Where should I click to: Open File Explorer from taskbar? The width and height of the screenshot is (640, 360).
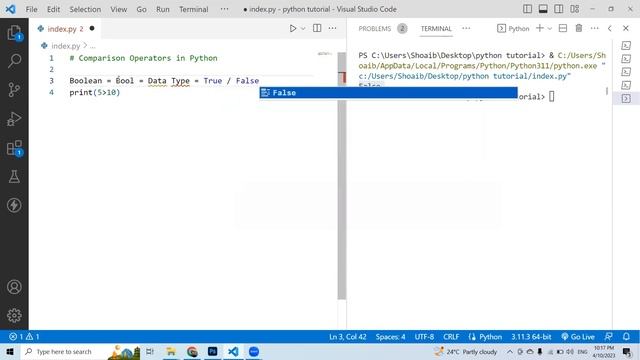click(171, 351)
